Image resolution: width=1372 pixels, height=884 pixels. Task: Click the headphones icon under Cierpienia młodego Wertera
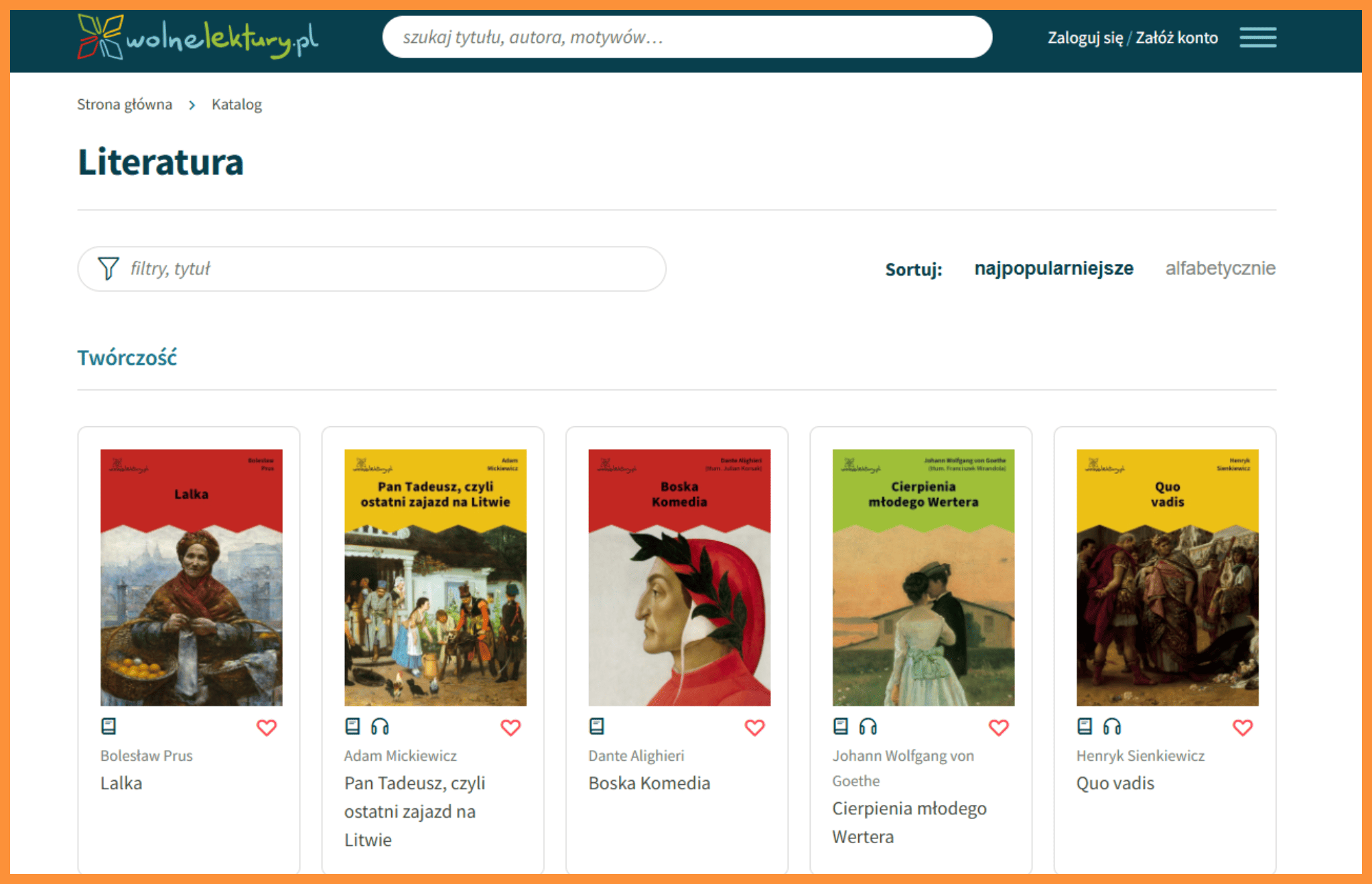click(868, 726)
